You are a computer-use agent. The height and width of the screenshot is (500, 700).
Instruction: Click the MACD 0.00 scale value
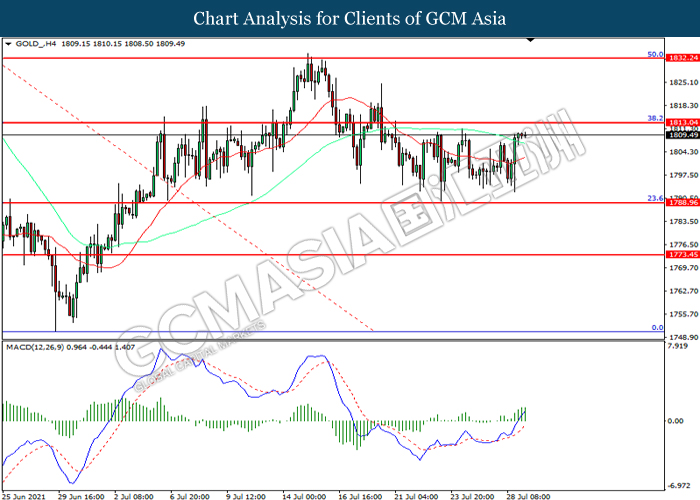pos(676,420)
